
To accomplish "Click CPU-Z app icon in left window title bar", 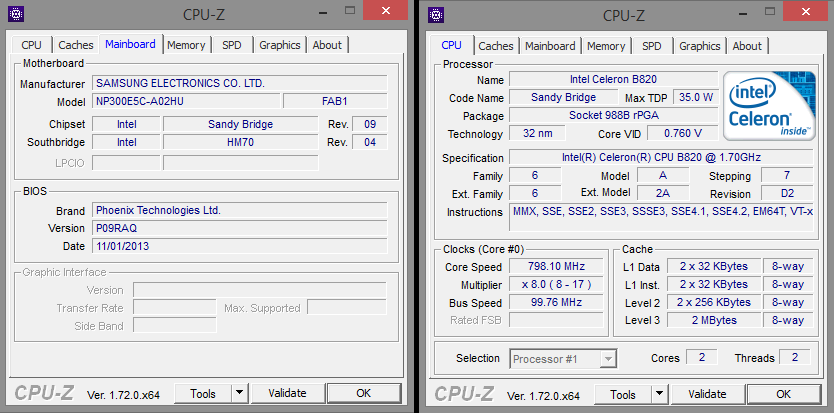I will coord(15,14).
